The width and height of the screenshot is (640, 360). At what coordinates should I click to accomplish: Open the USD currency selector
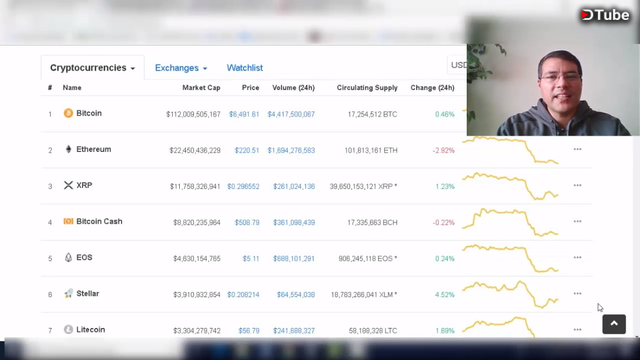(457, 65)
